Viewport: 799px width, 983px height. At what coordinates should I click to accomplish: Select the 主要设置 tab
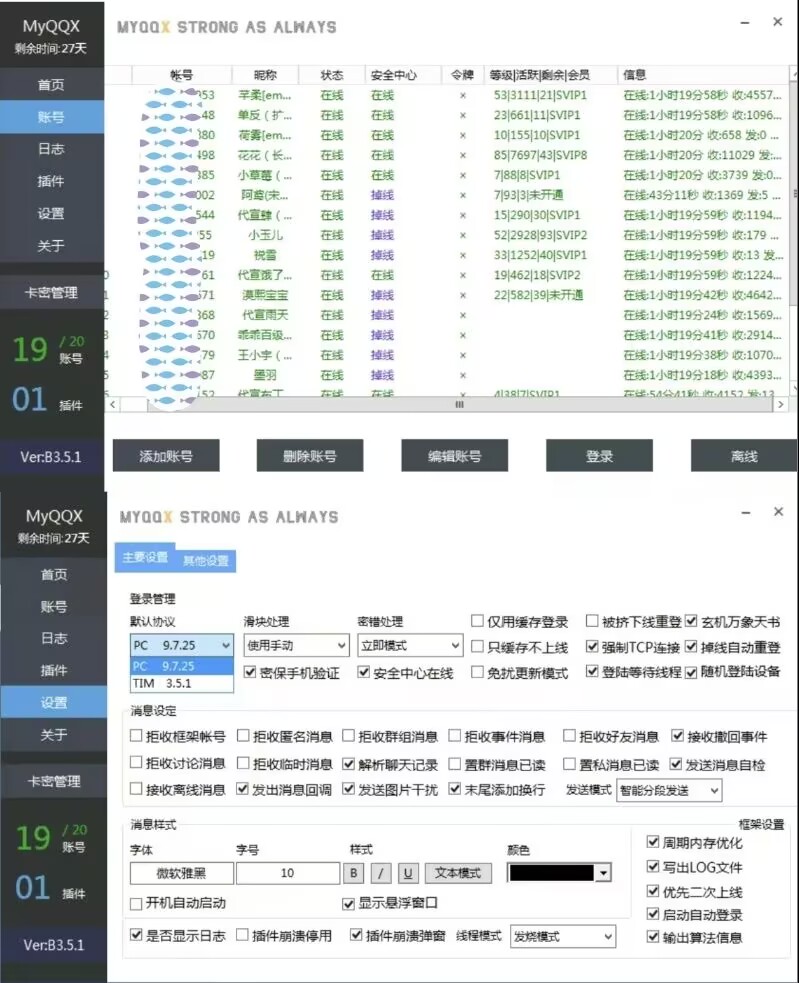(145, 558)
